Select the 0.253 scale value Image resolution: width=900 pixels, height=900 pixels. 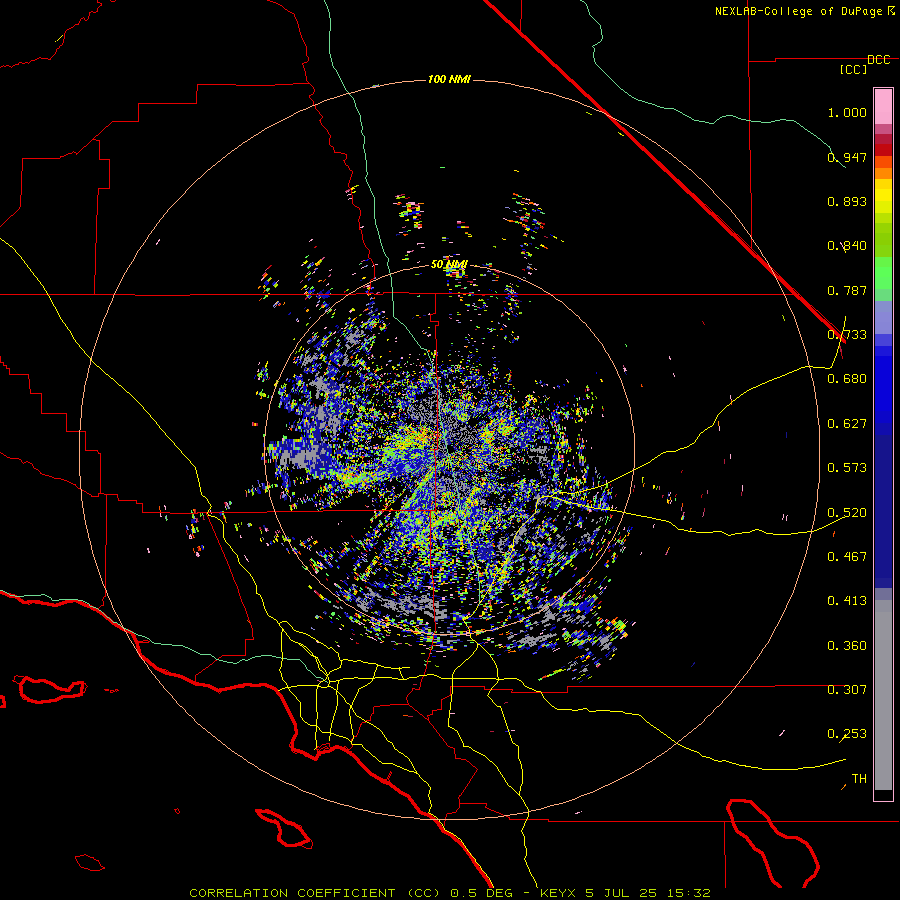click(x=847, y=734)
